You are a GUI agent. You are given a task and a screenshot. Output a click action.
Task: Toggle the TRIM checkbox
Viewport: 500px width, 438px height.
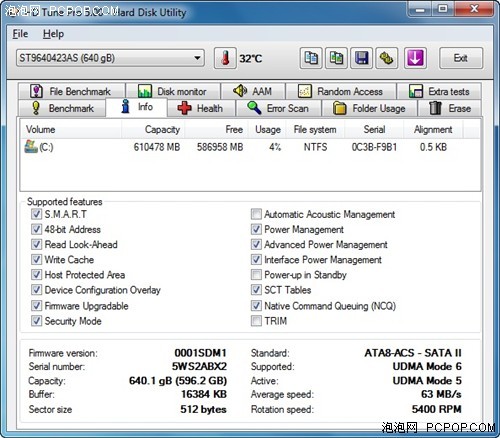256,321
